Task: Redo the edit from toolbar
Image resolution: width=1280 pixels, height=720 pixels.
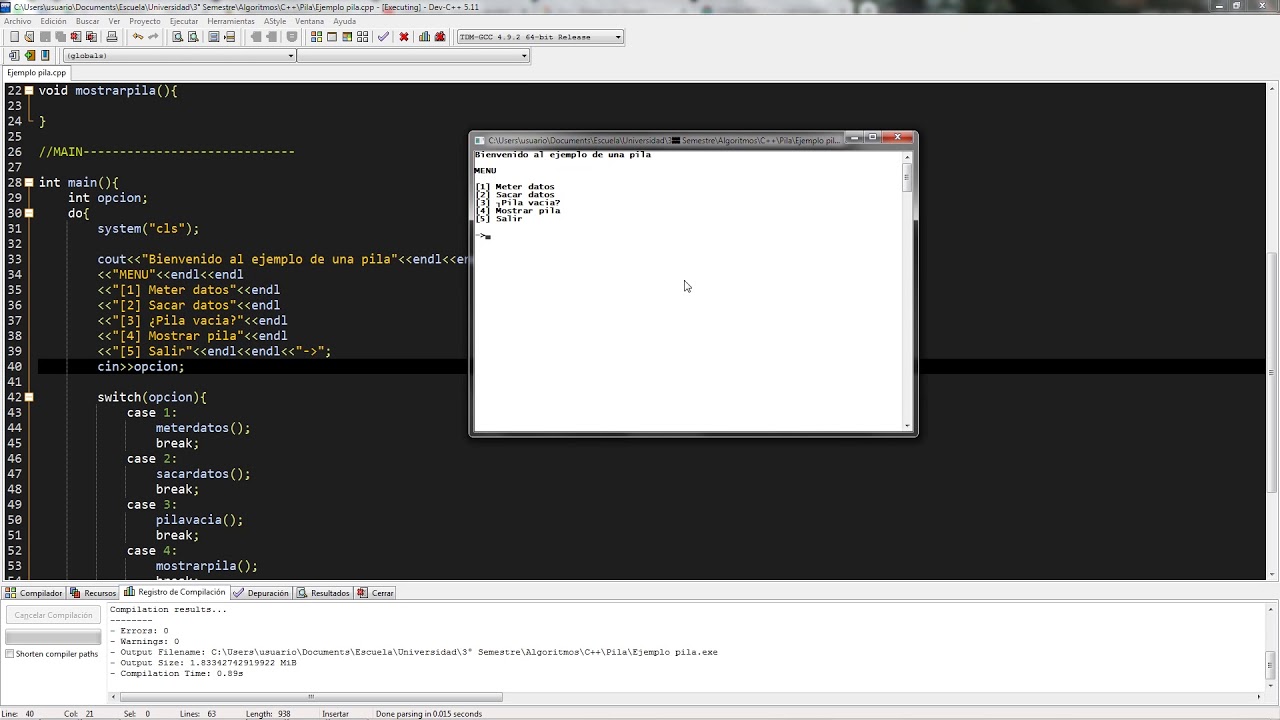Action: pyautogui.click(x=153, y=37)
